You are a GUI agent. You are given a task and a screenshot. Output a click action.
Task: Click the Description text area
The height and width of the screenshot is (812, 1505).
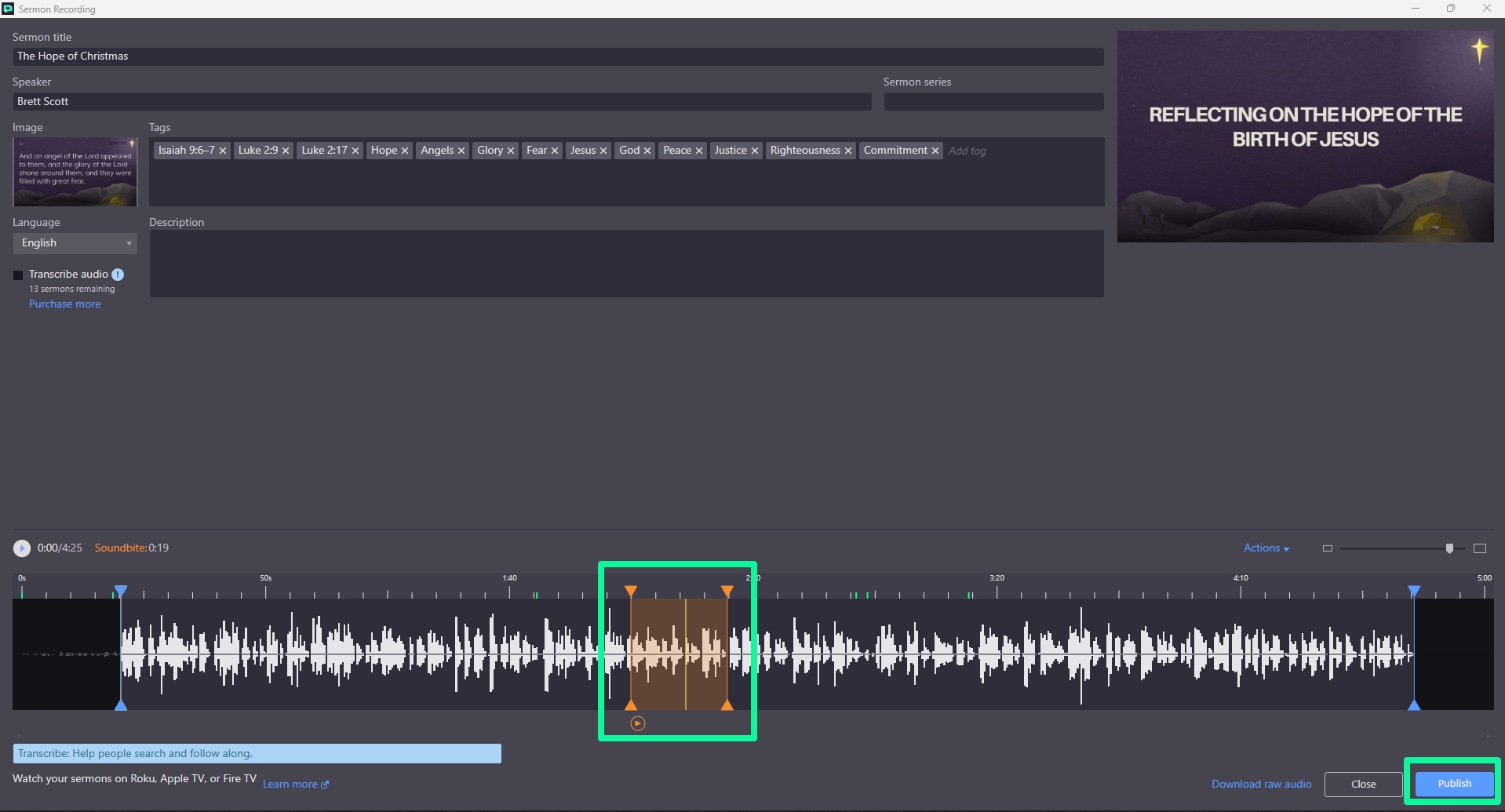point(626,264)
